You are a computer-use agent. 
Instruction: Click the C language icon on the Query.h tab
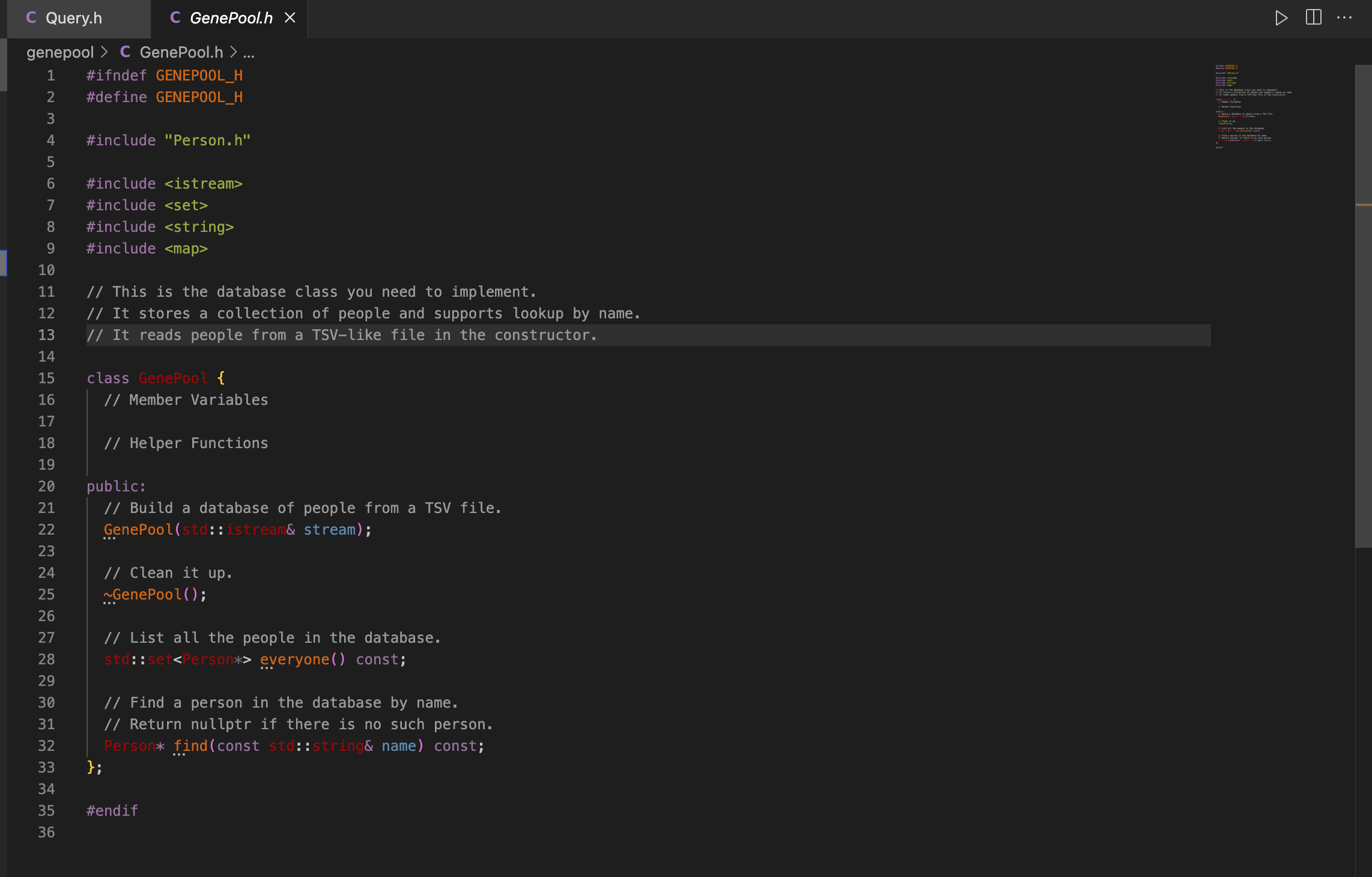click(x=31, y=18)
